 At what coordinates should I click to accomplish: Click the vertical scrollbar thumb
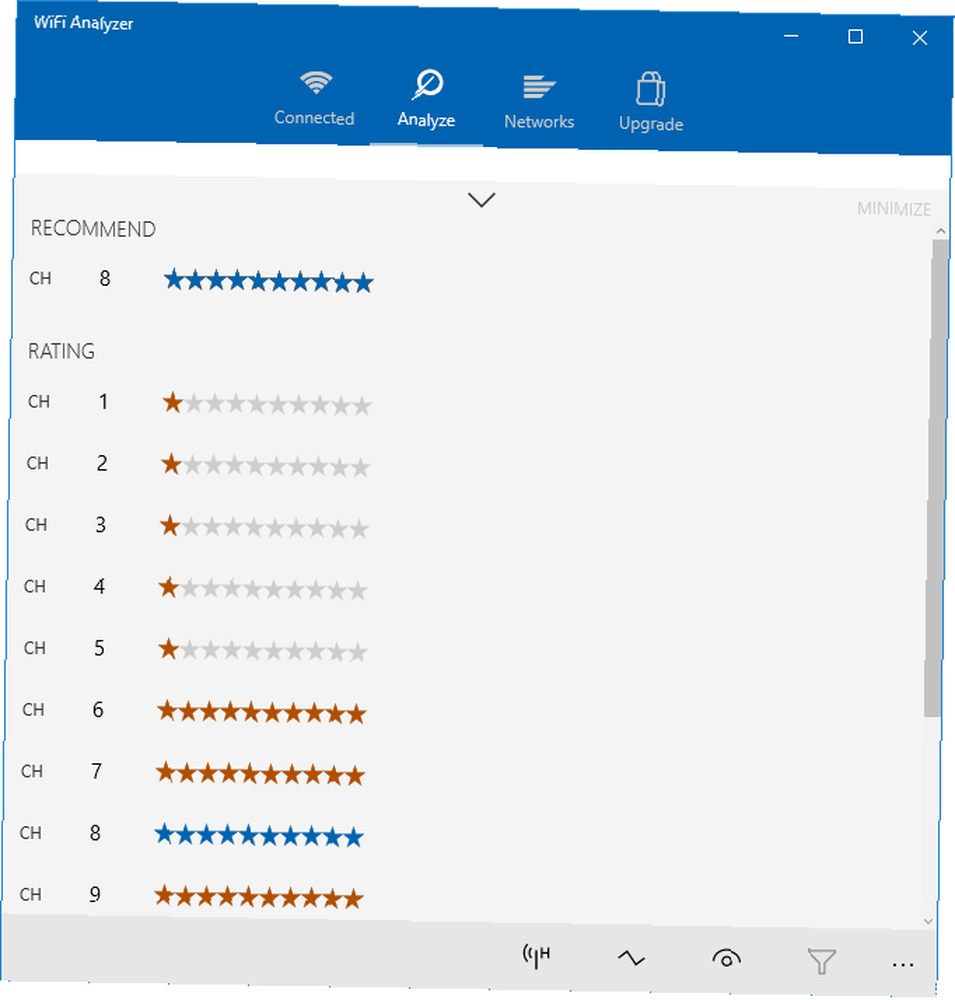click(x=936, y=478)
